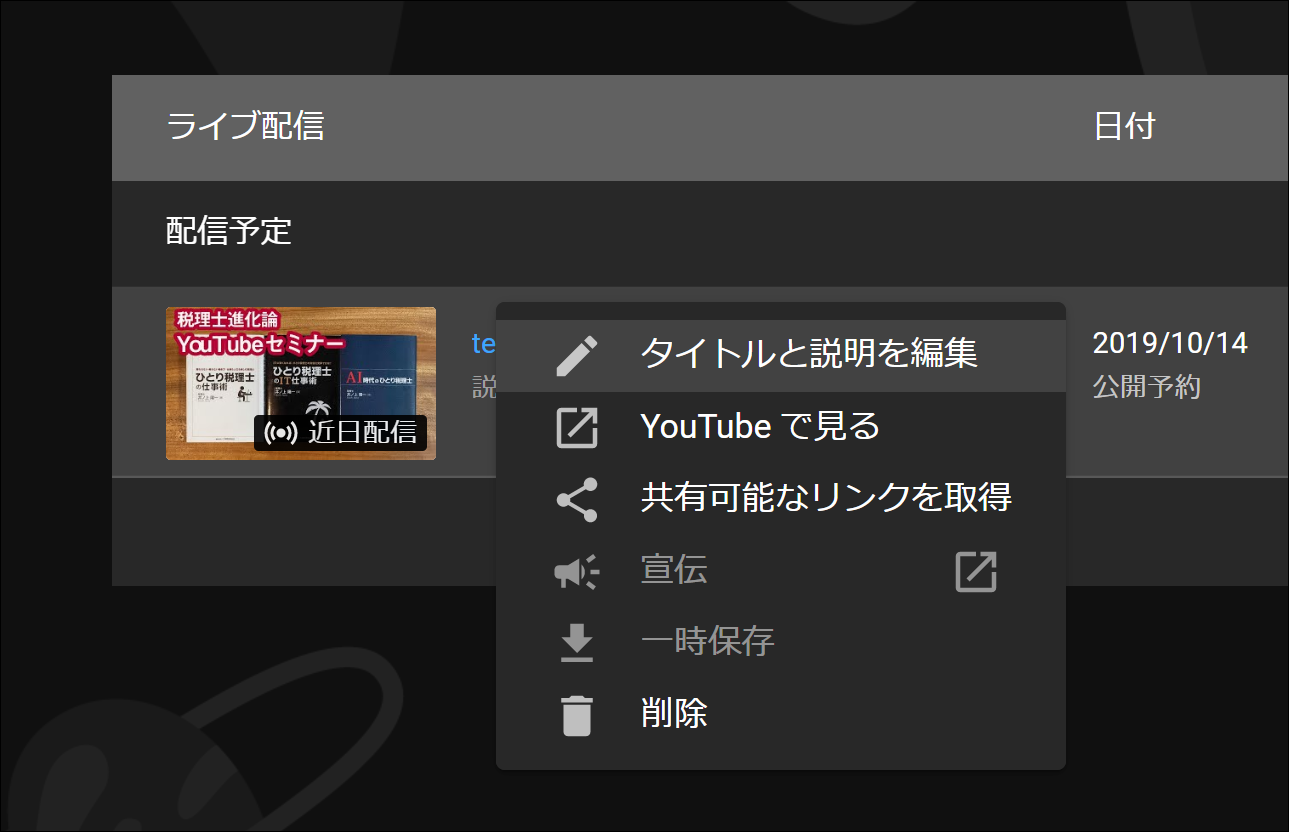Select 削除 to delete the stream
This screenshot has height=832, width=1289.
click(x=781, y=715)
